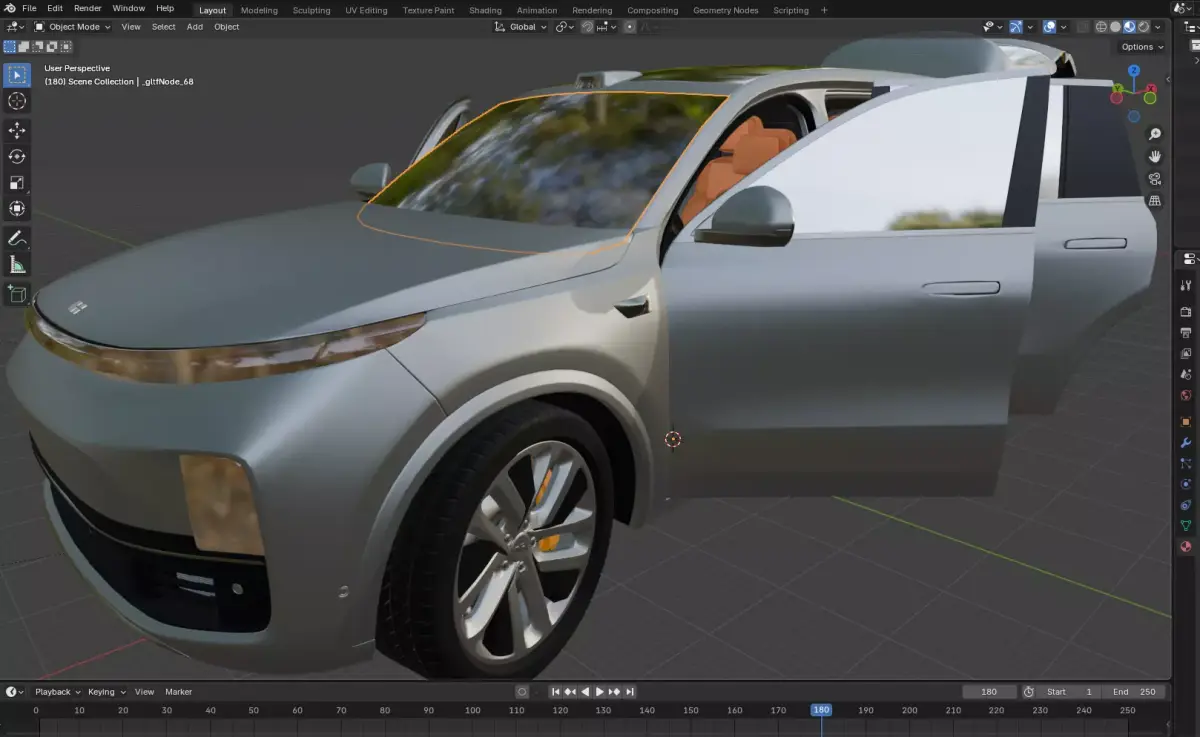
Task: Open the Output properties tab
Action: click(1186, 333)
